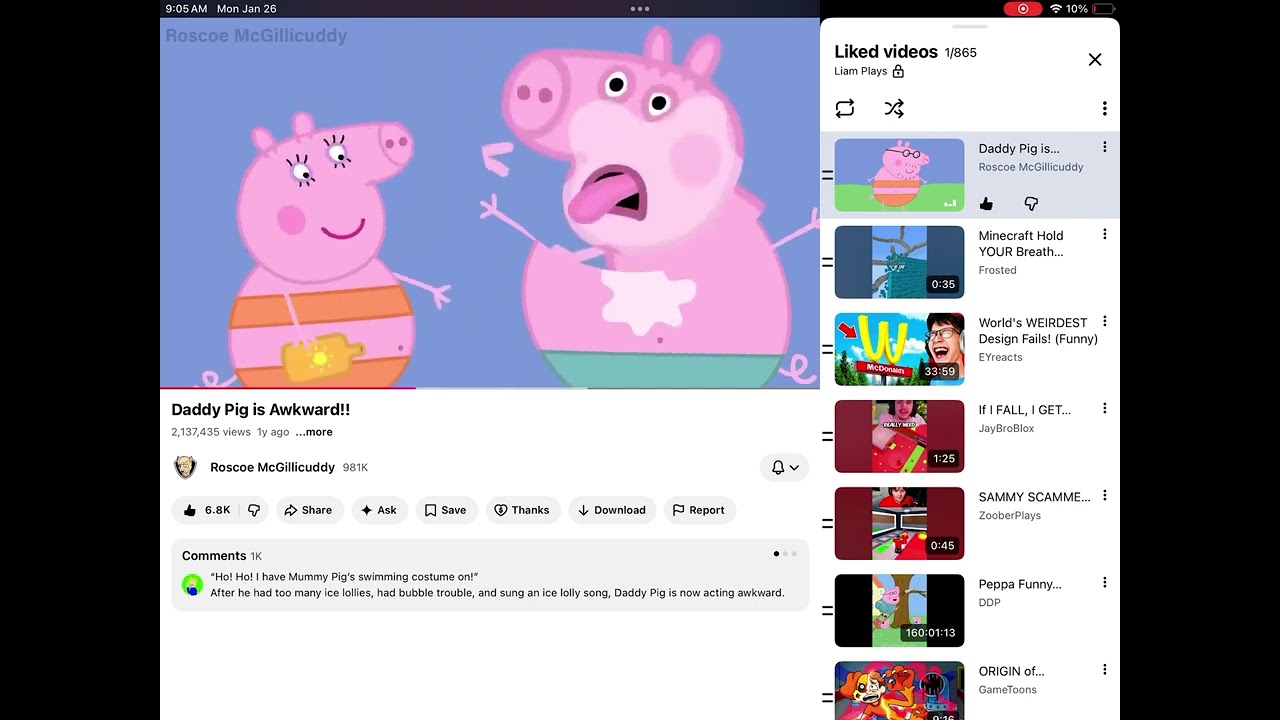Select 'JayBroBlox' channel name in playlist
The image size is (1280, 720).
click(x=1007, y=428)
